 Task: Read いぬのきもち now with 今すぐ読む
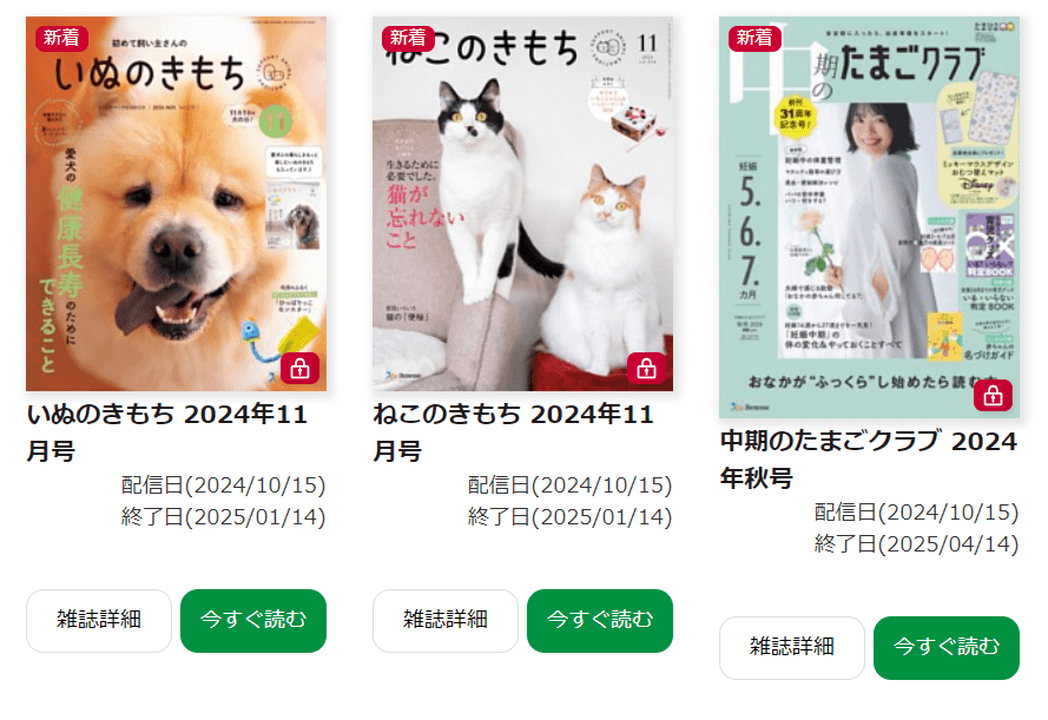click(253, 620)
